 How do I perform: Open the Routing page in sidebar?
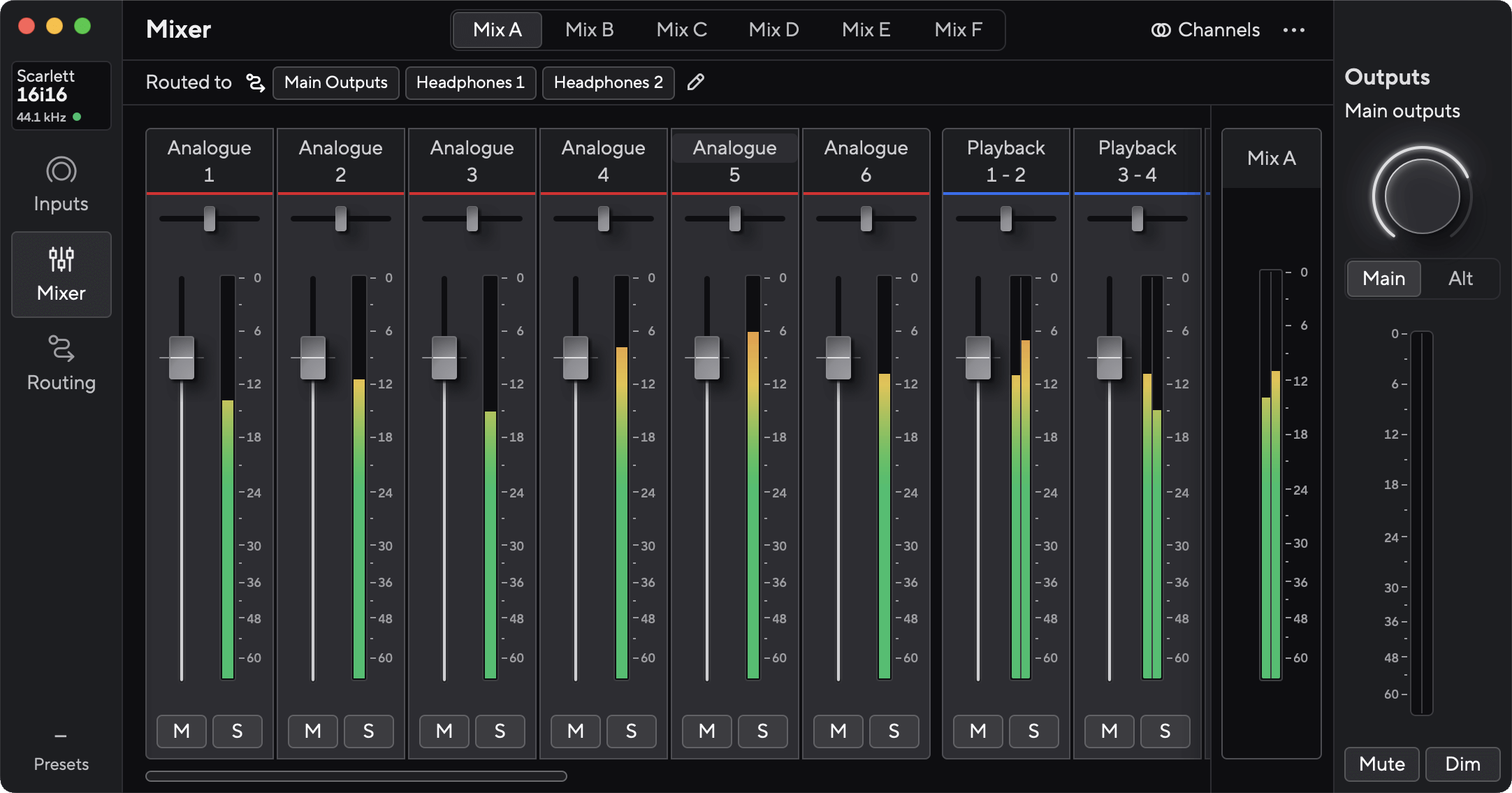pyautogui.click(x=61, y=364)
